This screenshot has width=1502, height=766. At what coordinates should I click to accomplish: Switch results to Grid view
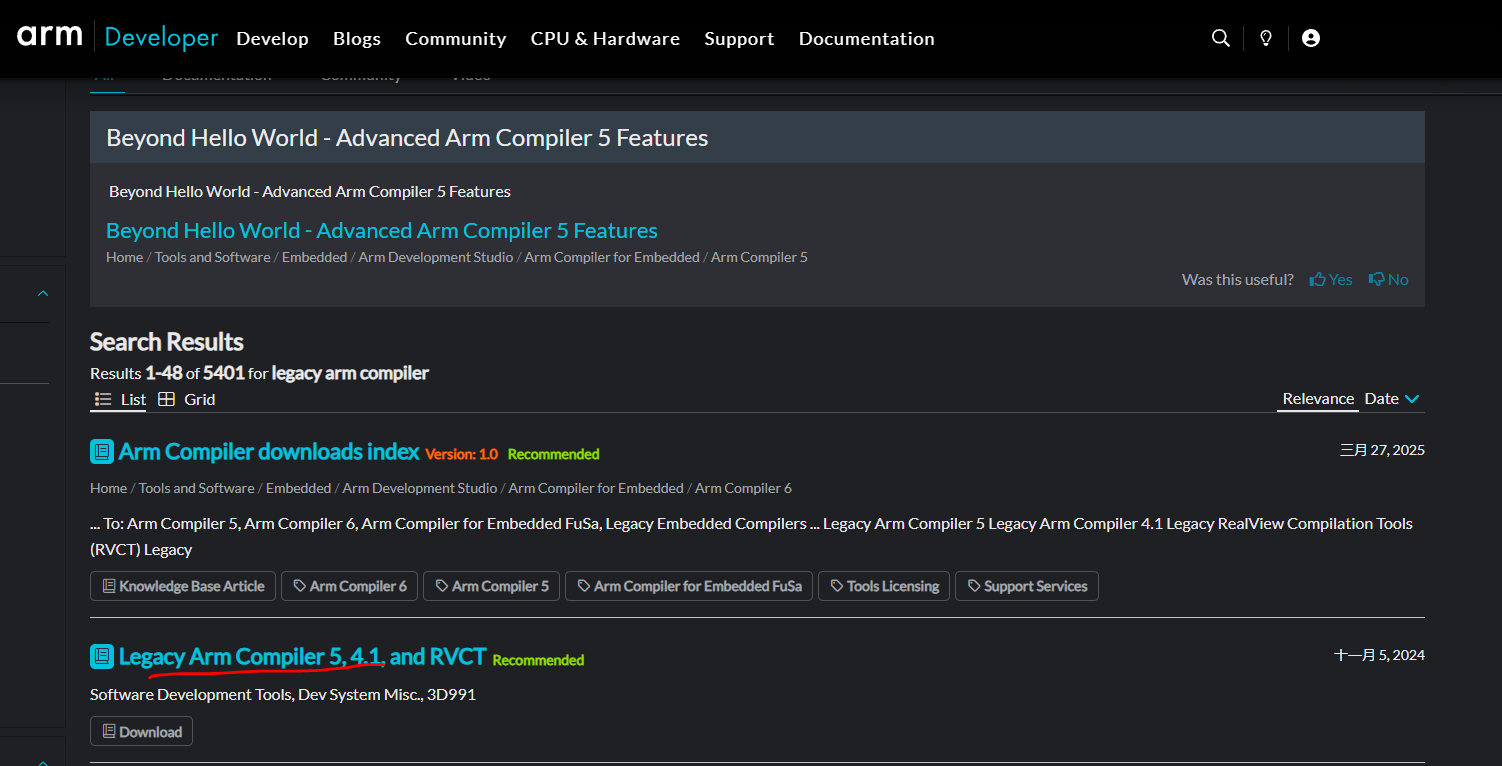[187, 399]
